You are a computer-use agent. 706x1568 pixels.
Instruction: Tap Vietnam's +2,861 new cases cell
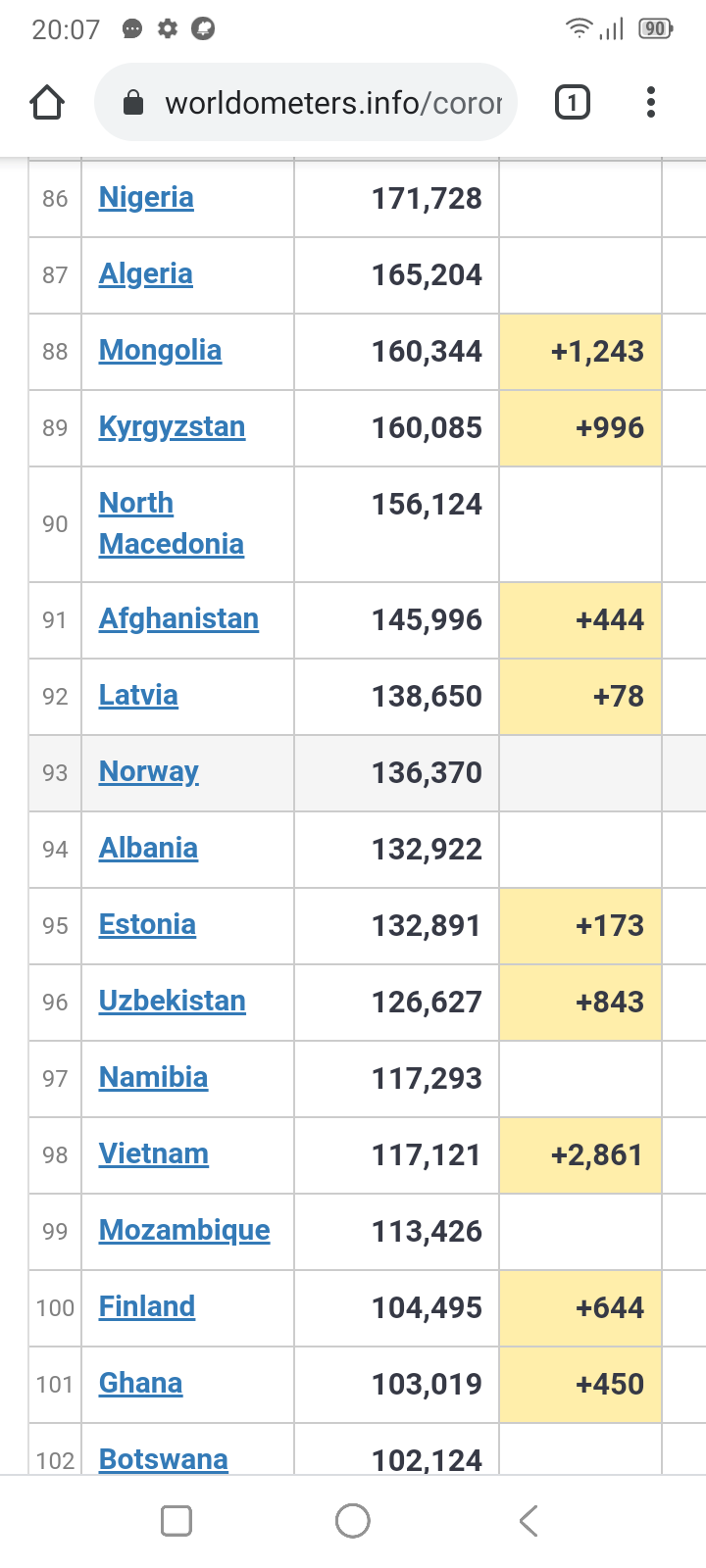coord(580,1154)
